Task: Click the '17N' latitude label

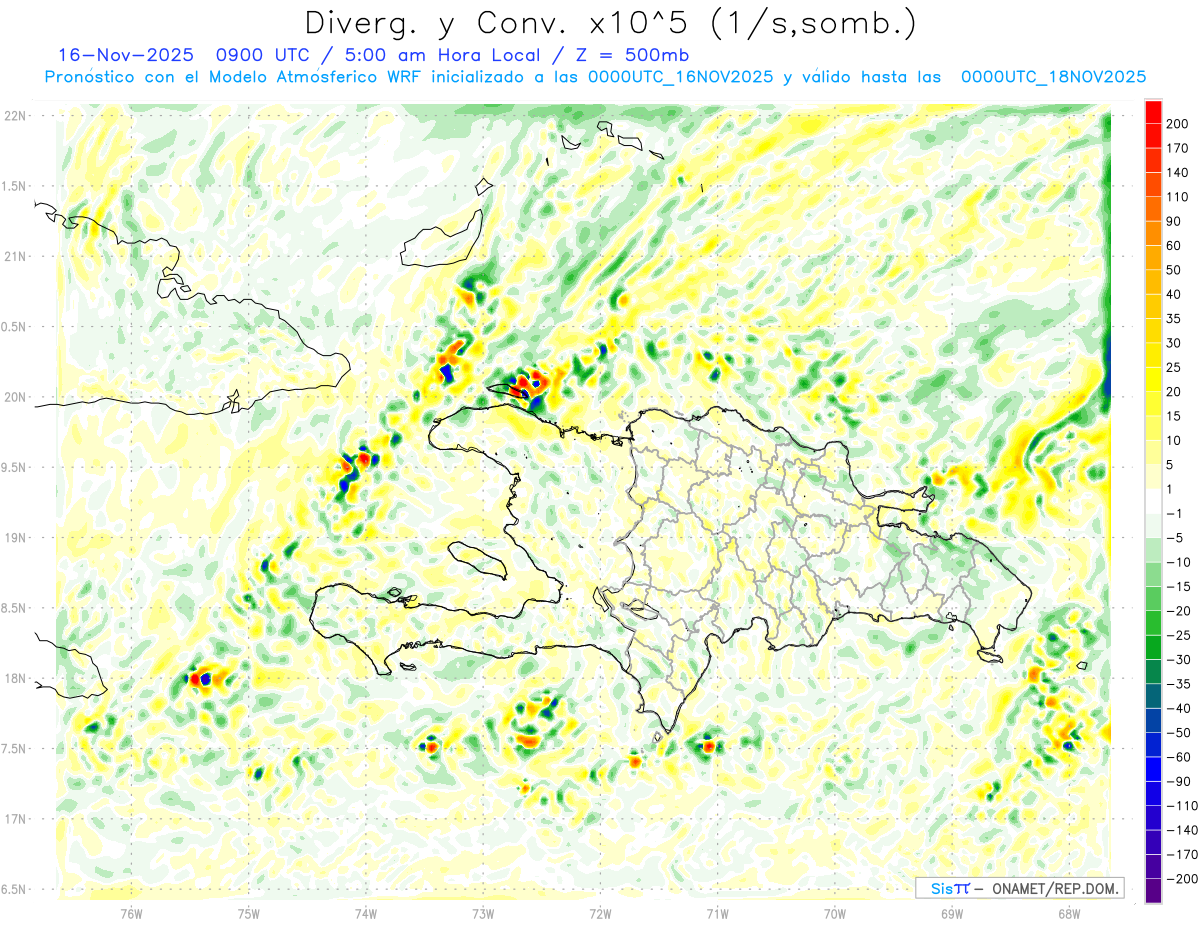Action: 14,819
